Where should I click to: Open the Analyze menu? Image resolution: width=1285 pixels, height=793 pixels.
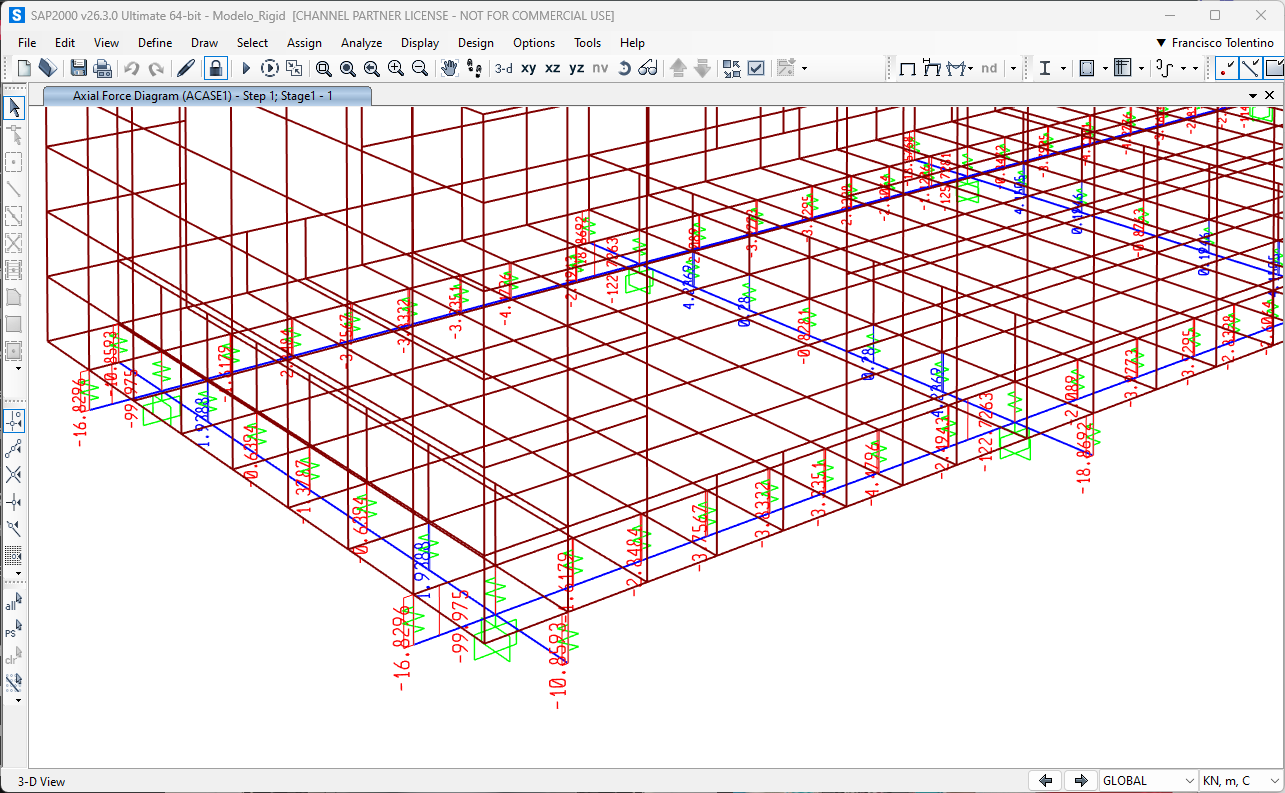(361, 42)
